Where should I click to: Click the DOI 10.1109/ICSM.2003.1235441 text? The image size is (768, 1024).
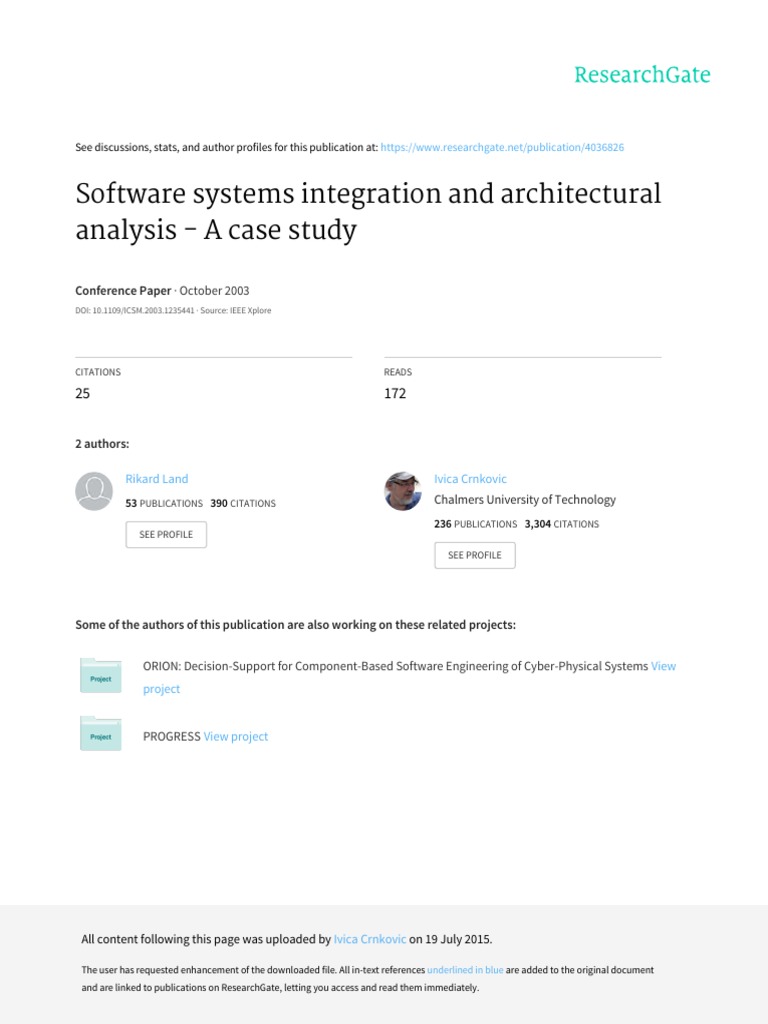pos(135,311)
